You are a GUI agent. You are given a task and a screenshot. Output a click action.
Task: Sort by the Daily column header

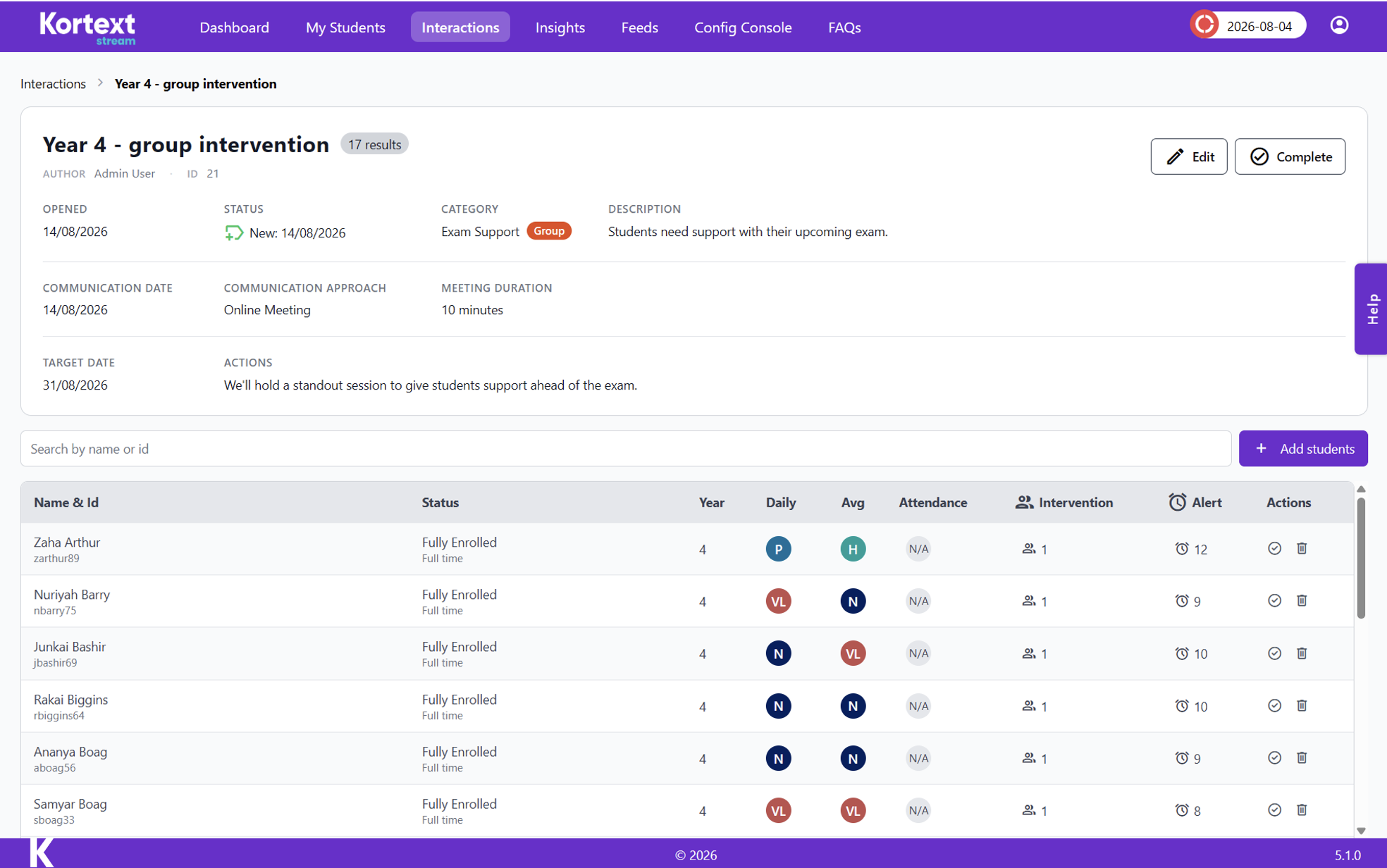tap(780, 502)
